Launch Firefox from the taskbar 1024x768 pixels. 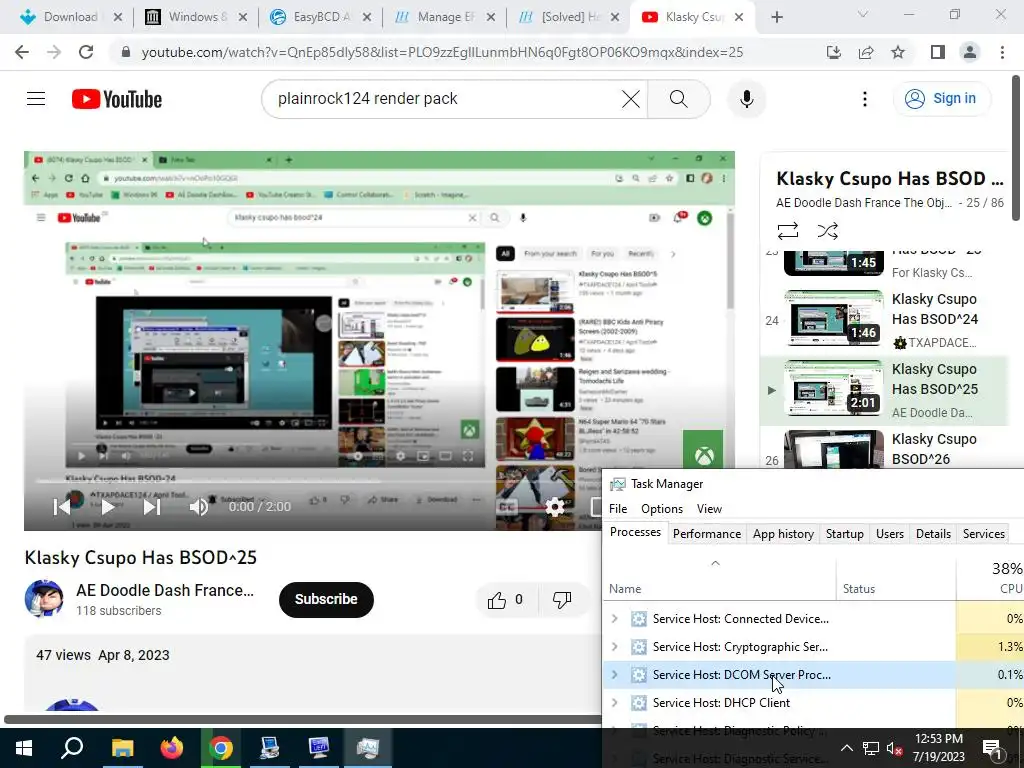click(172, 748)
